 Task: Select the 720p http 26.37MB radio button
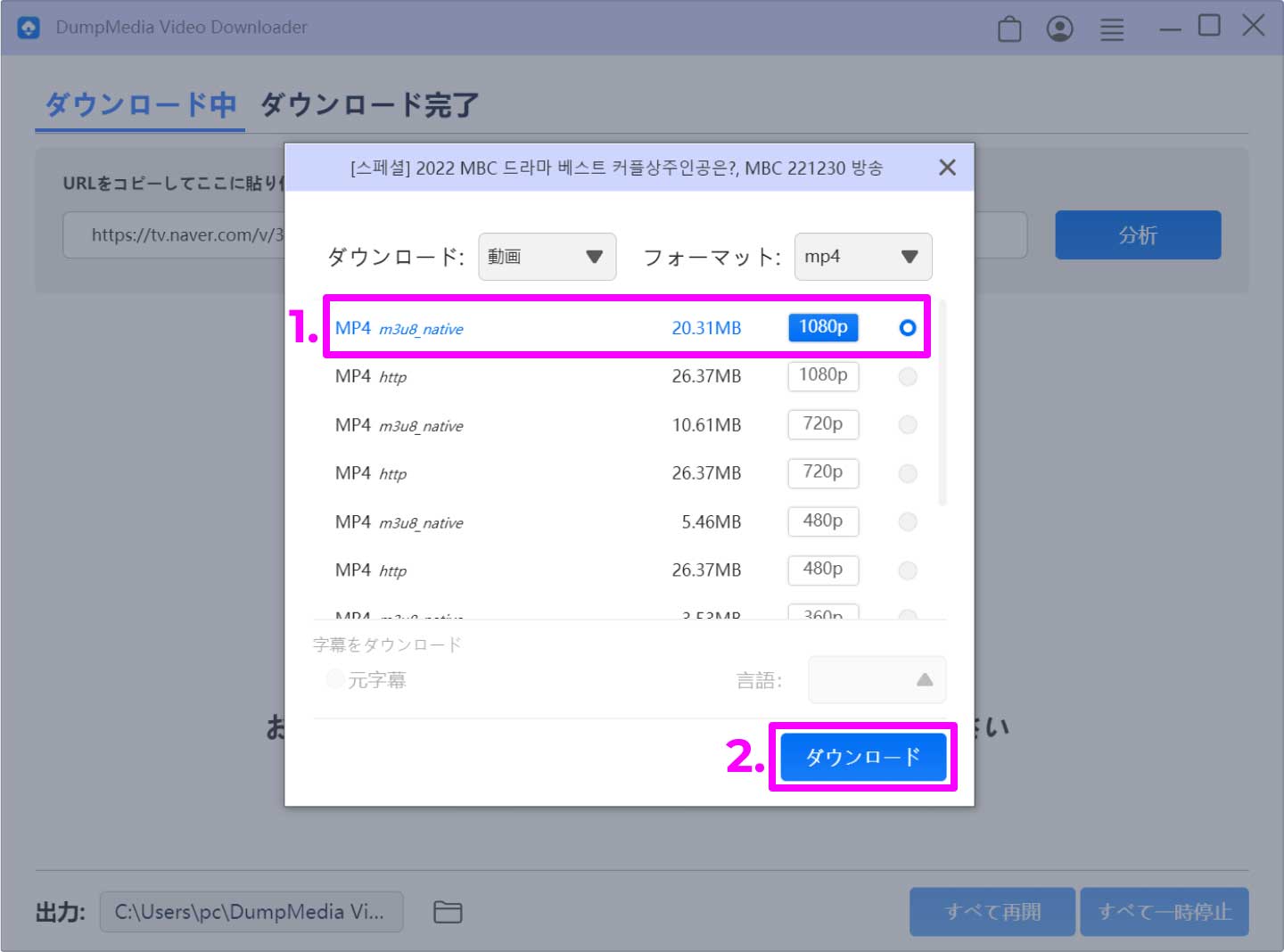[908, 473]
